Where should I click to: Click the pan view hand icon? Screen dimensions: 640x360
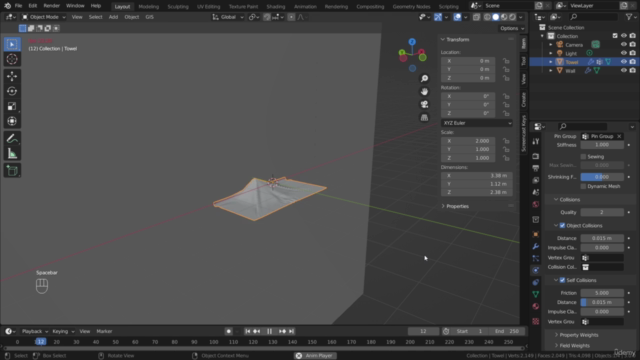[x=424, y=91]
